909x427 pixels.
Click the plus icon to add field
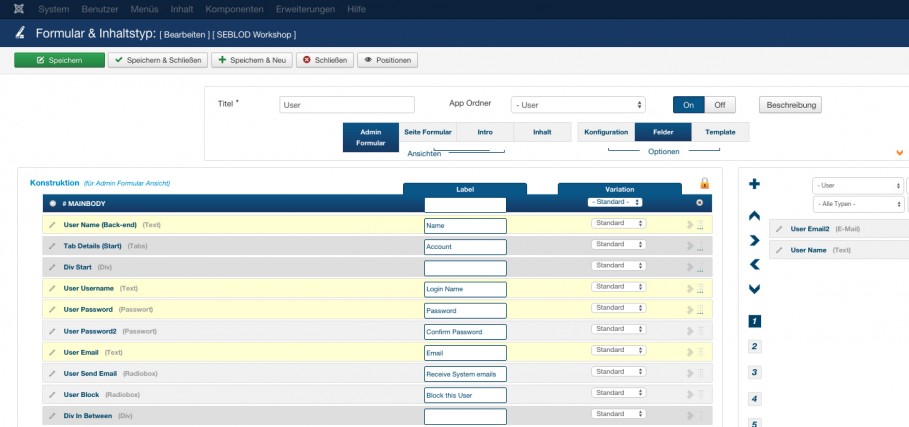pos(754,184)
